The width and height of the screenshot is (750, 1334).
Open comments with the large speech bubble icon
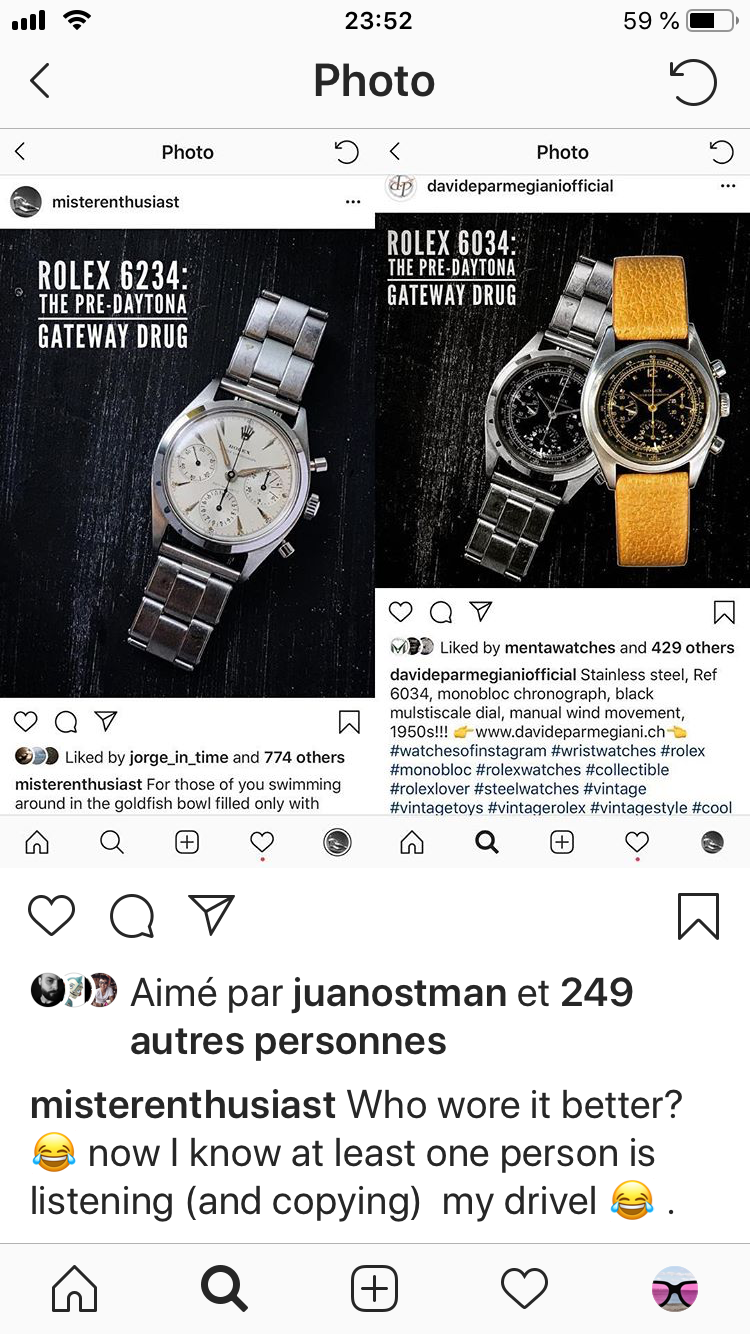coord(132,915)
